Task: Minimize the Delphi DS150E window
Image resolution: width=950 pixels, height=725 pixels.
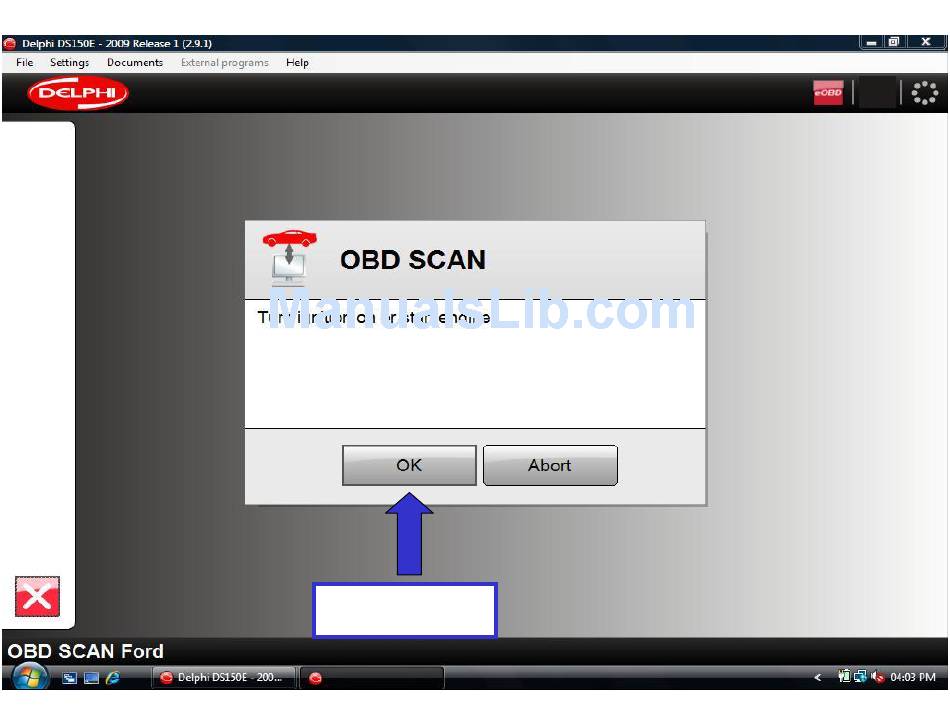Action: 871,42
